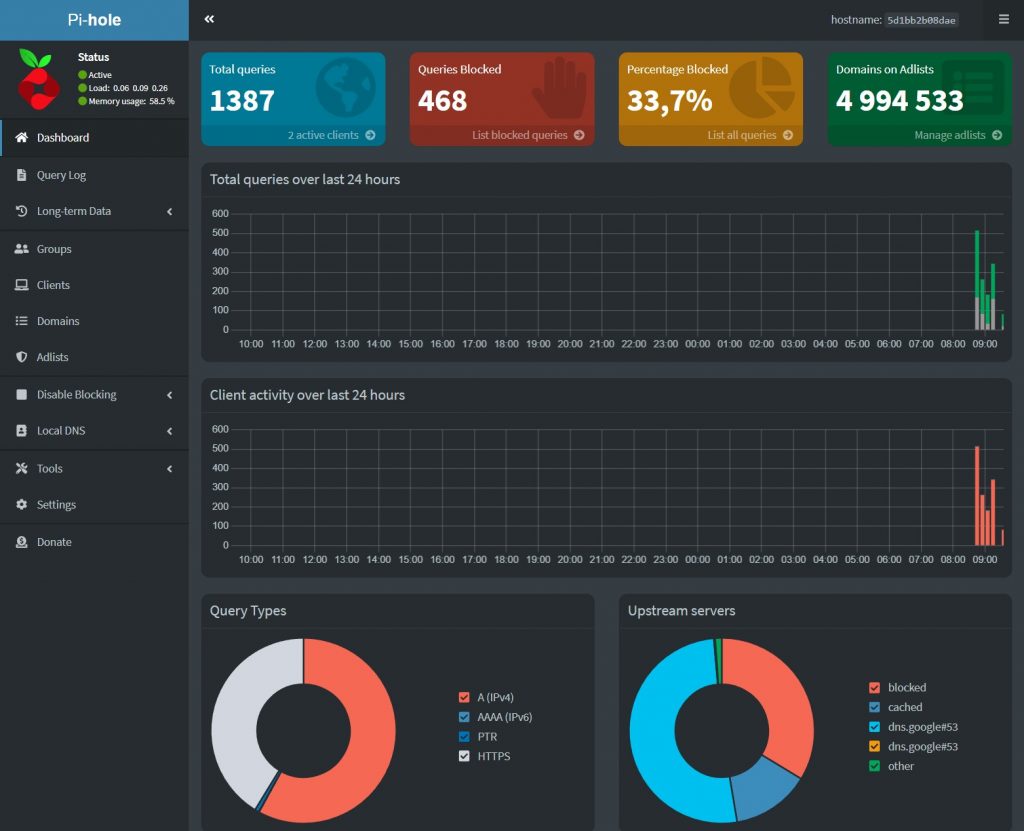Image resolution: width=1024 pixels, height=831 pixels.
Task: Toggle the blocked upstream legend checkbox
Action: [x=875, y=687]
